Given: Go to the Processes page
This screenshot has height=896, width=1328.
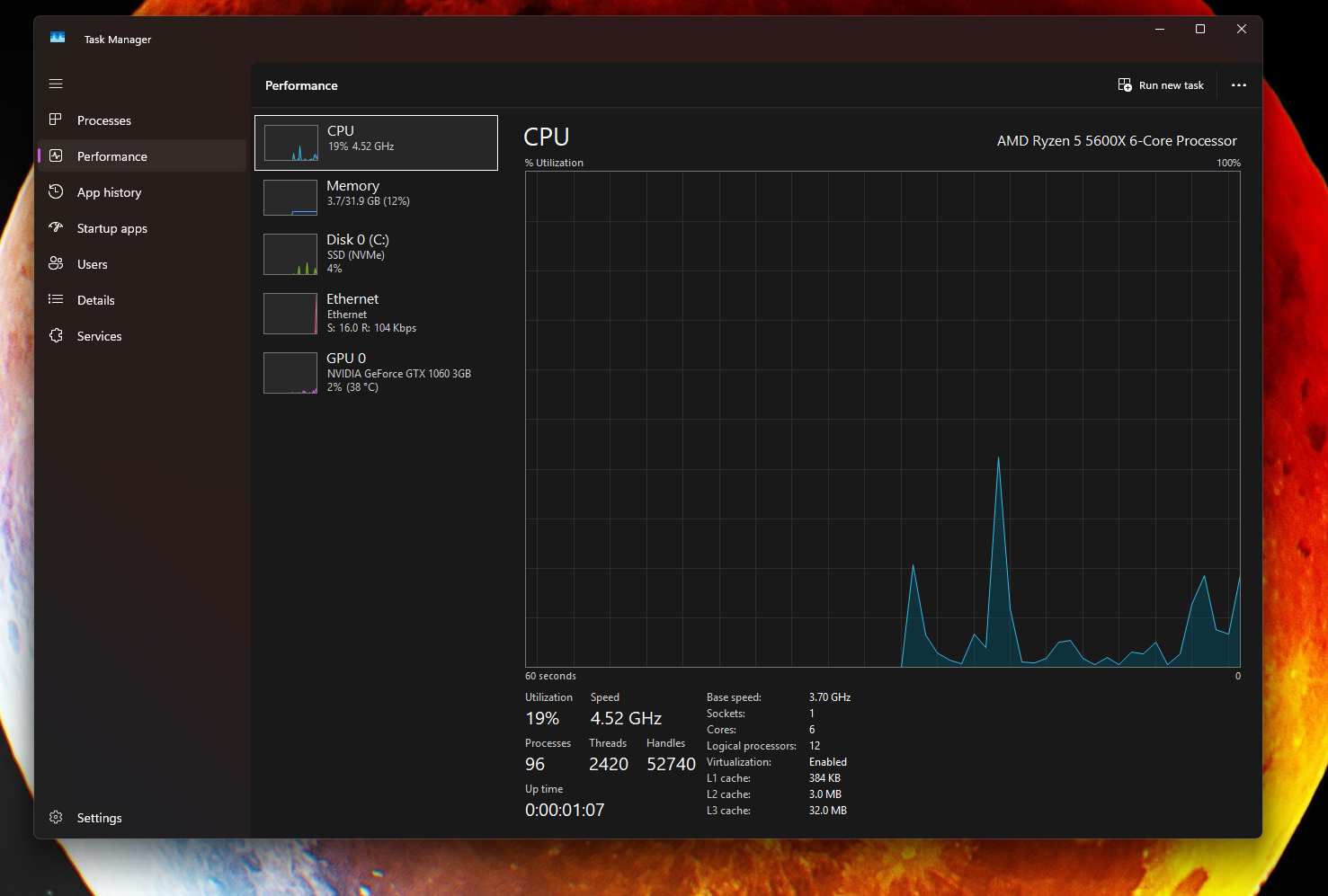Looking at the screenshot, I should coord(104,120).
